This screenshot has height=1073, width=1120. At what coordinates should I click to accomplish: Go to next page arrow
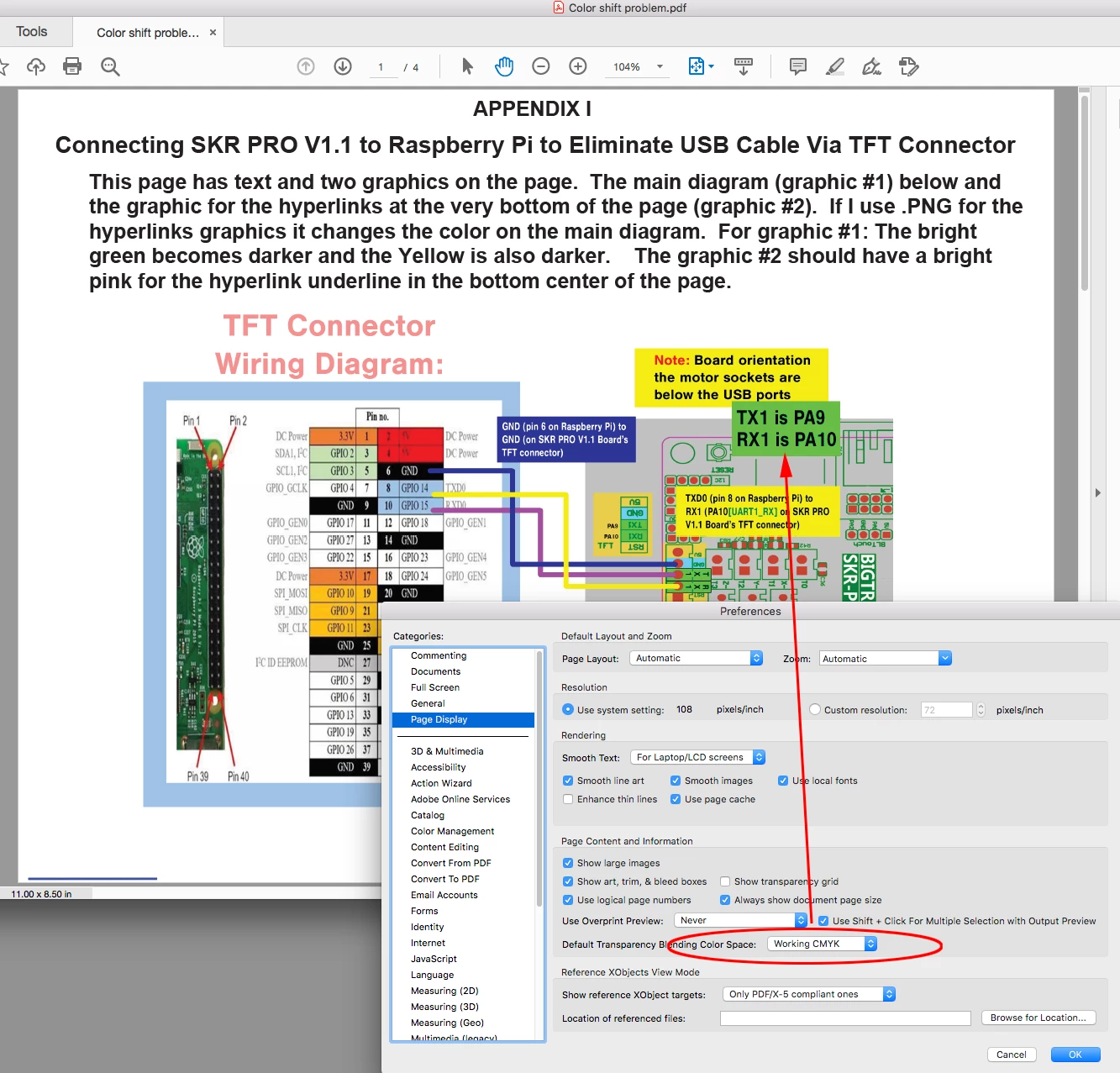(x=343, y=66)
